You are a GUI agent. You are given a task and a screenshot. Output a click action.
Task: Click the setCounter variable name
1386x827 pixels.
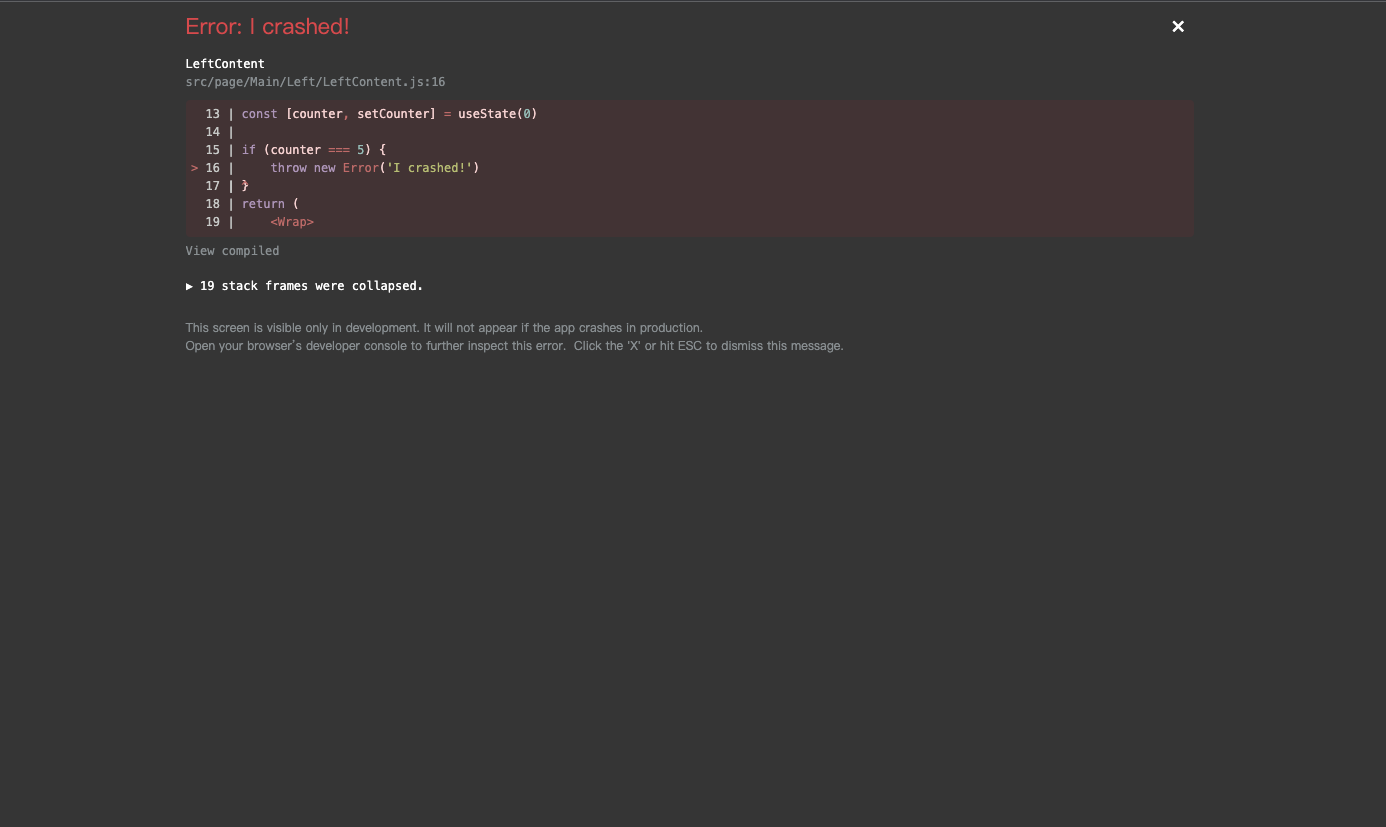[394, 114]
